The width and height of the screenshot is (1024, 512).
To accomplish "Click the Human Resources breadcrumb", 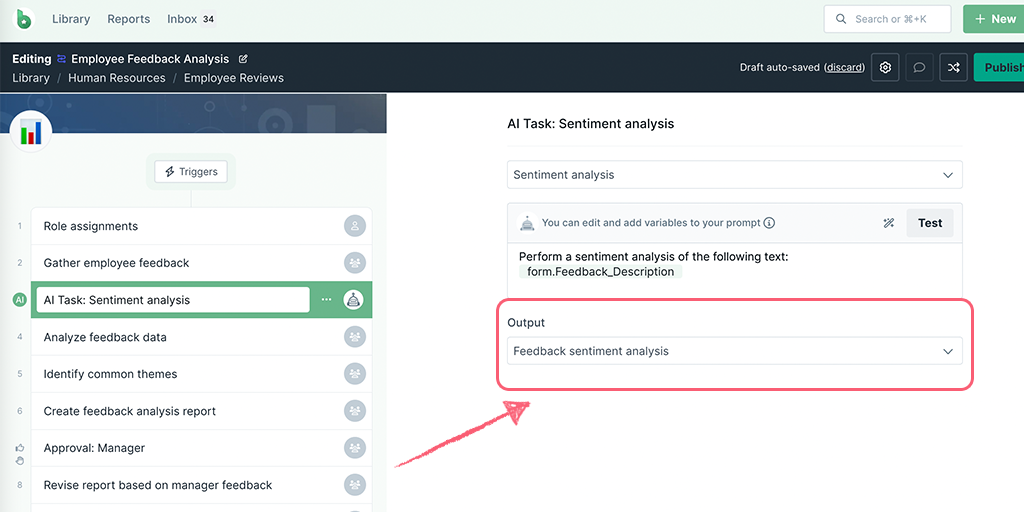I will coord(117,78).
